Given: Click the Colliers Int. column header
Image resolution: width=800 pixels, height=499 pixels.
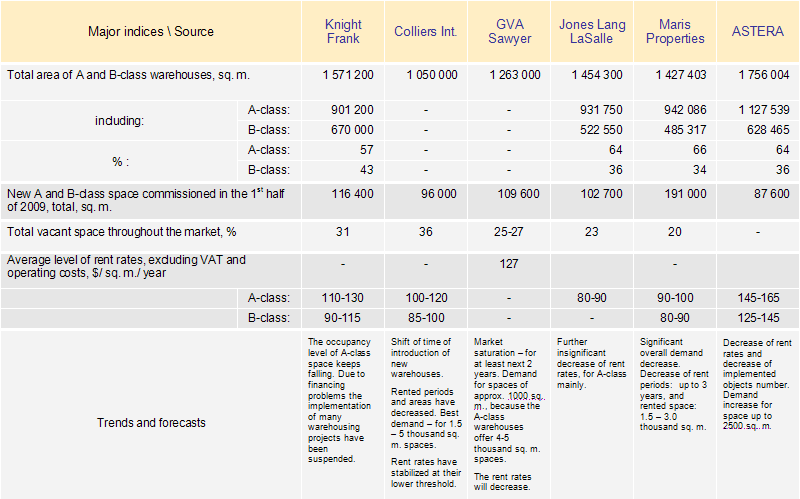Looking at the screenshot, I should tap(426, 32).
